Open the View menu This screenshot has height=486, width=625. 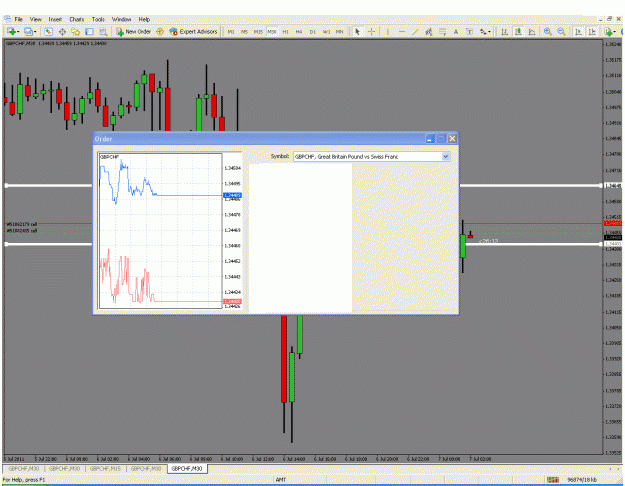[35, 19]
